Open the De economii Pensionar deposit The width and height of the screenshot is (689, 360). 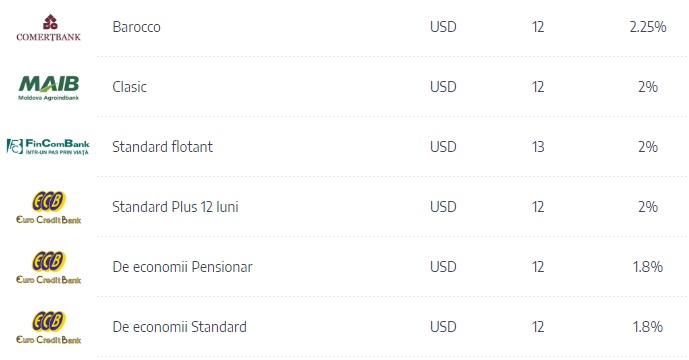[x=182, y=267]
